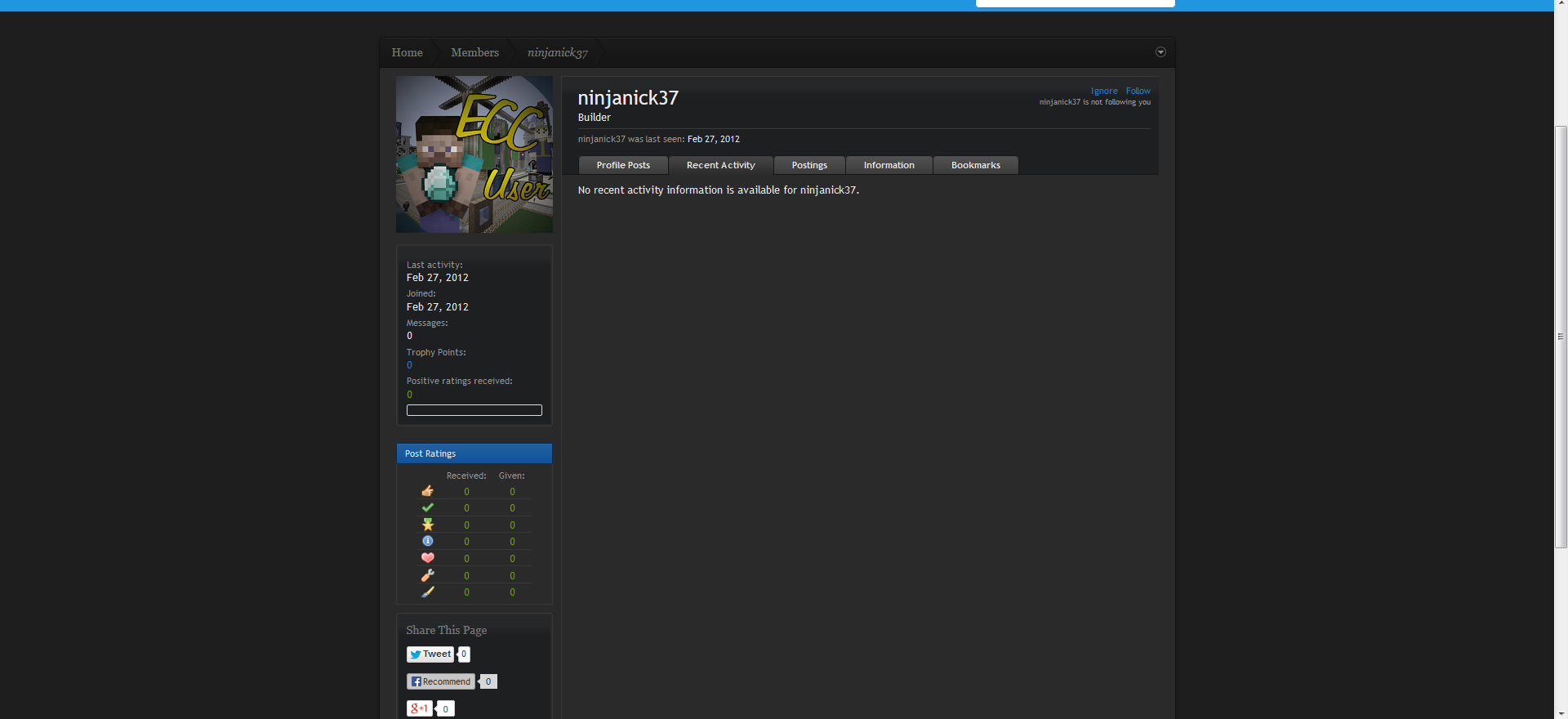The image size is (1568, 719).
Task: Click the thumbs-up rating icon
Action: click(x=427, y=491)
